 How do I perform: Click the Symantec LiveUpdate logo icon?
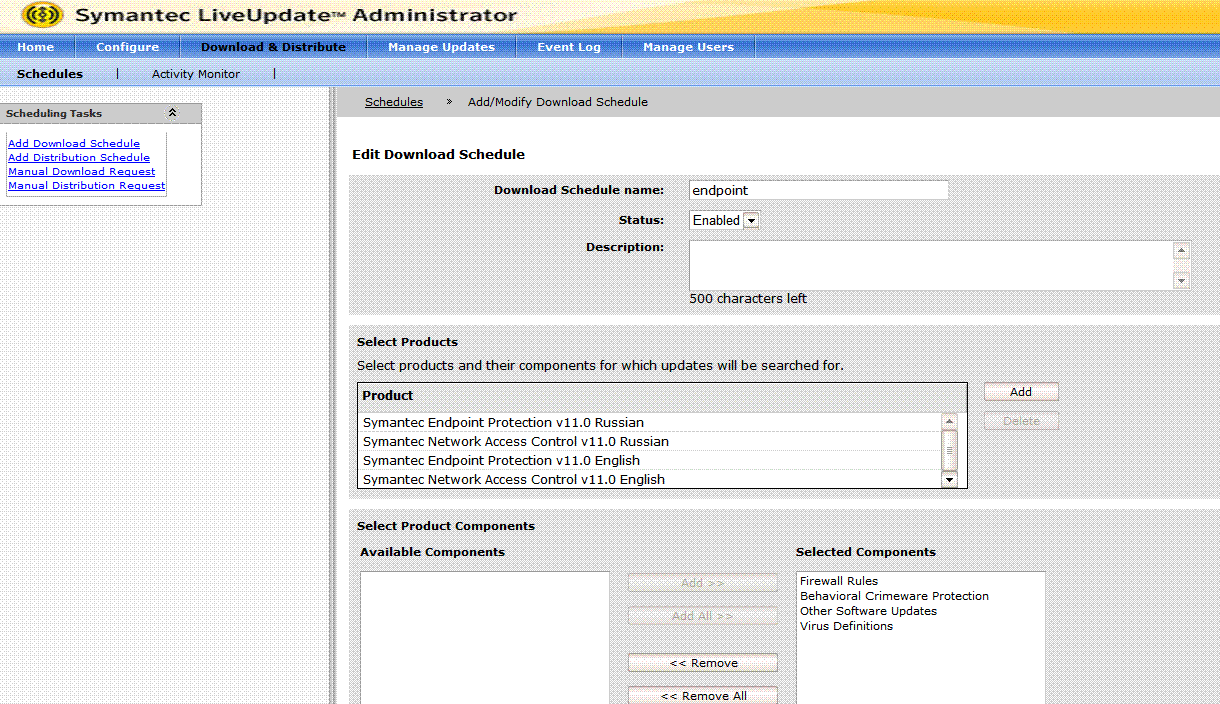[x=42, y=16]
